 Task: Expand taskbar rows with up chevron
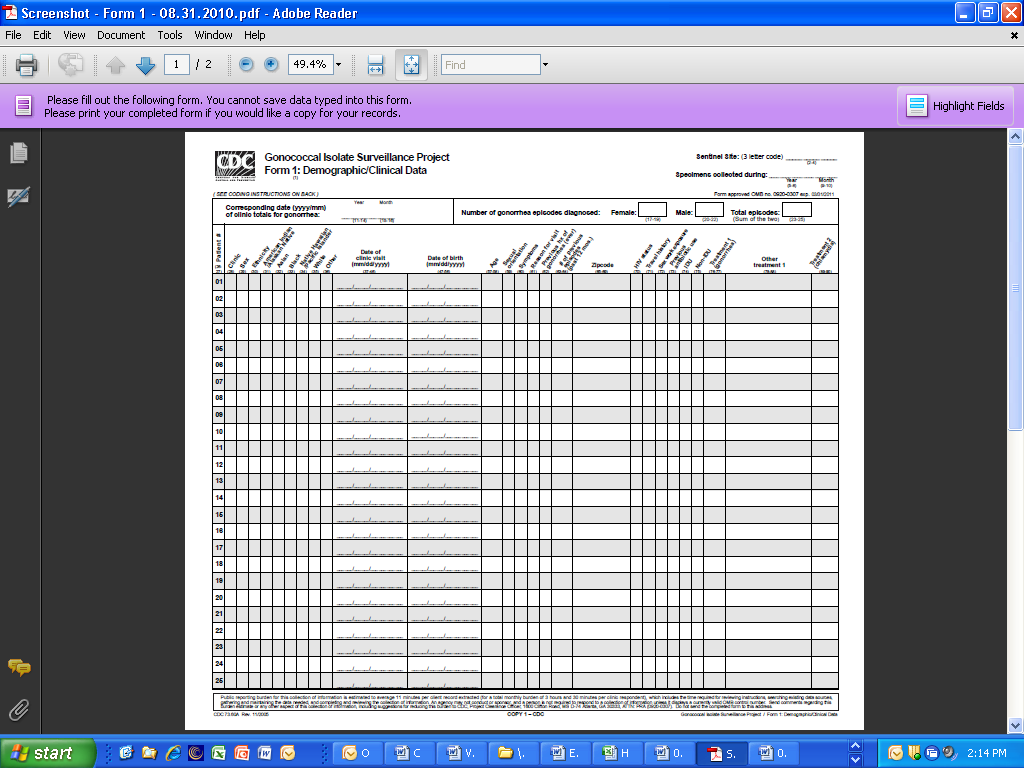point(855,746)
